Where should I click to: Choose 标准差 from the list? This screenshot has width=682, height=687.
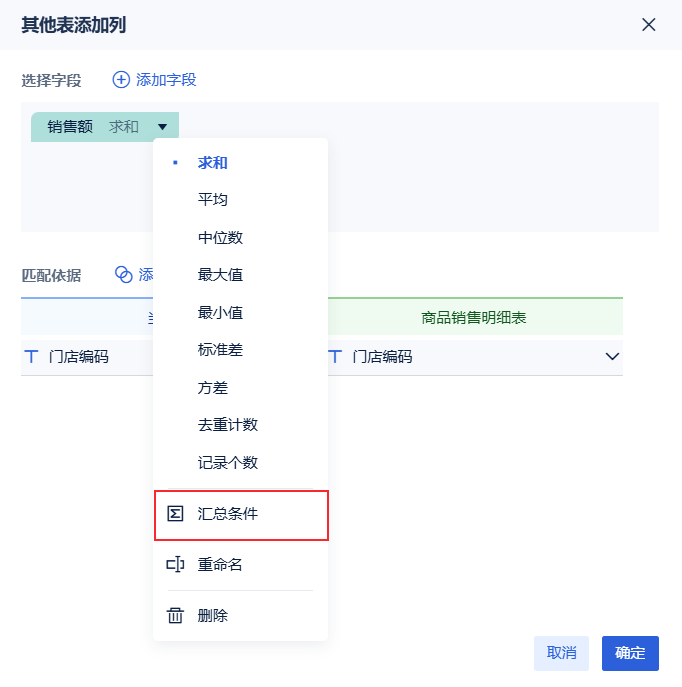point(220,350)
